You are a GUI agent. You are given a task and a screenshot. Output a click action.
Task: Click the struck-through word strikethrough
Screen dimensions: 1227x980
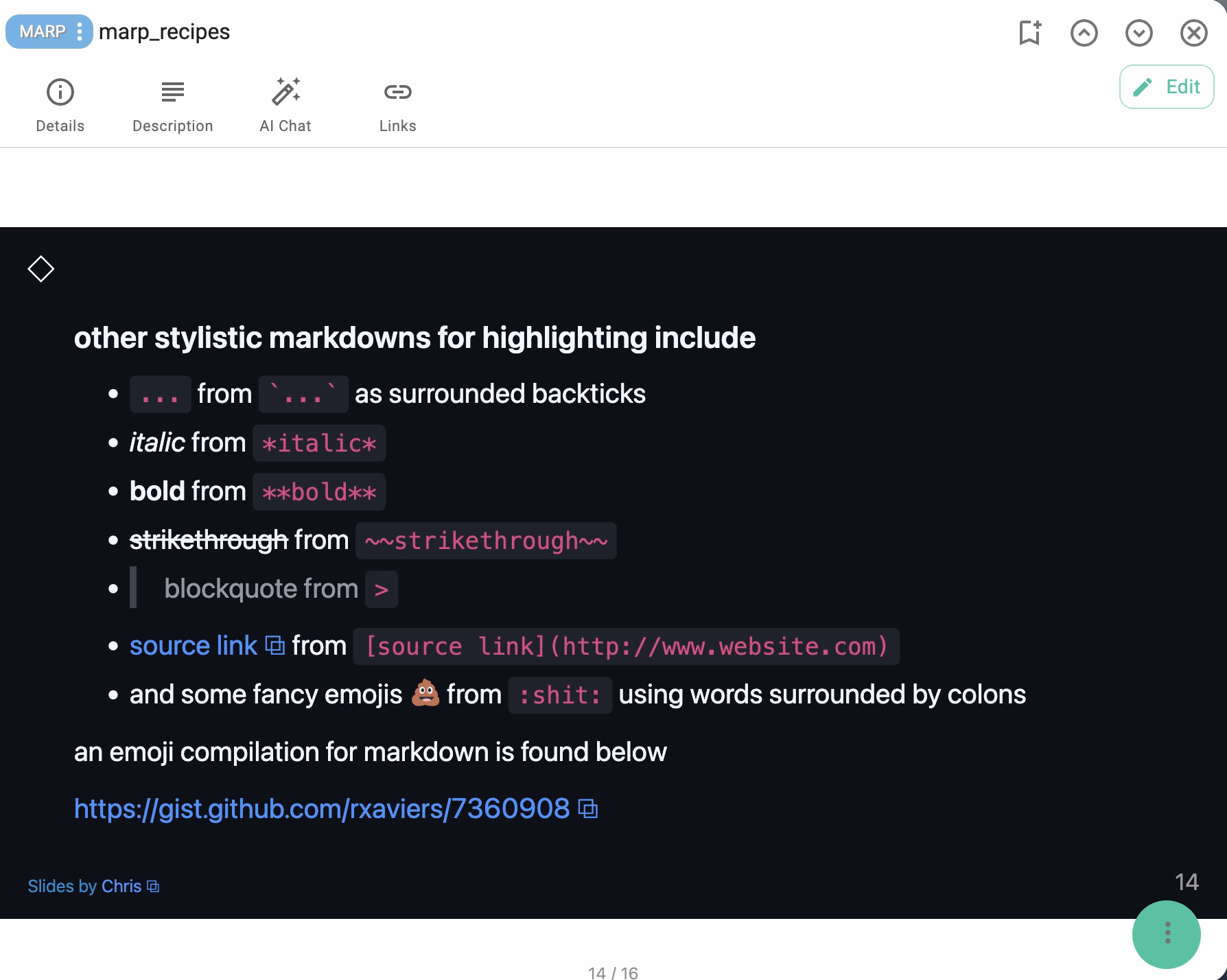click(209, 540)
